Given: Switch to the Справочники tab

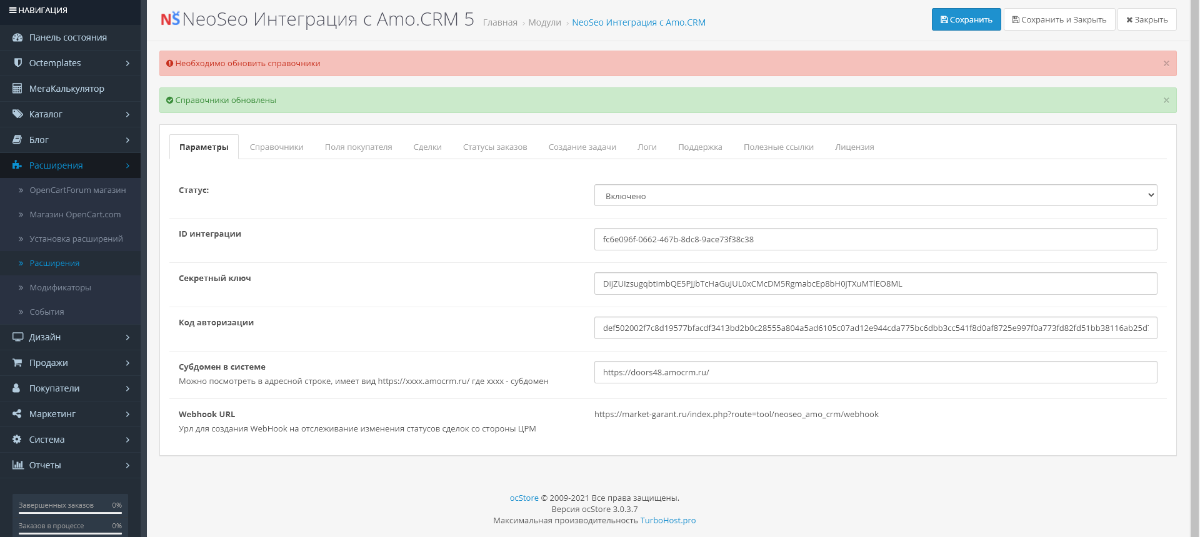Looking at the screenshot, I should [276, 147].
